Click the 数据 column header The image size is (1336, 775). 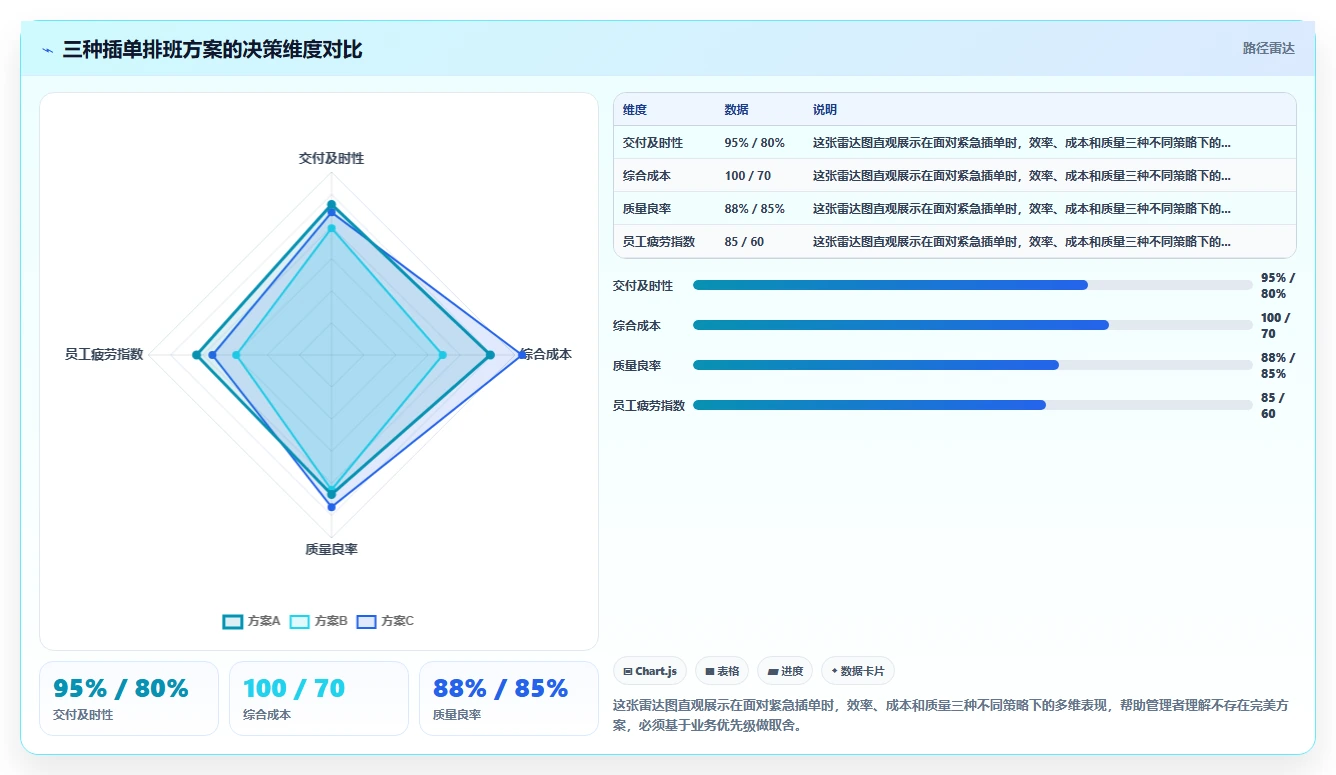pyautogui.click(x=737, y=110)
